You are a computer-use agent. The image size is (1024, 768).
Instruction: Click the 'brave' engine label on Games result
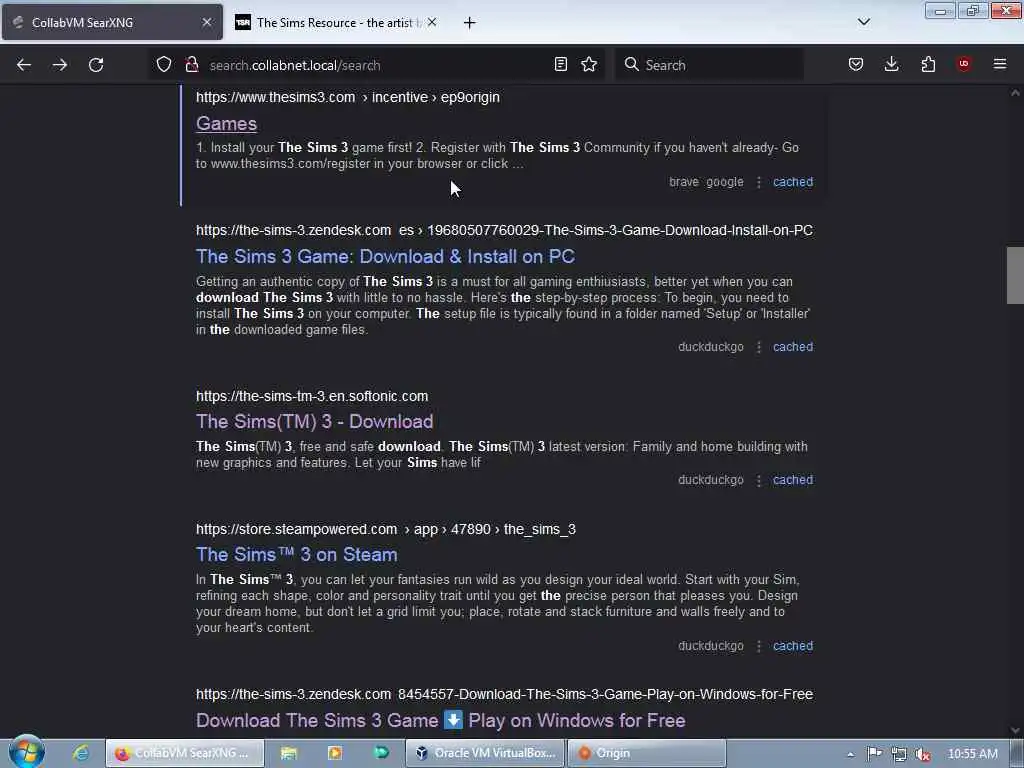(684, 182)
